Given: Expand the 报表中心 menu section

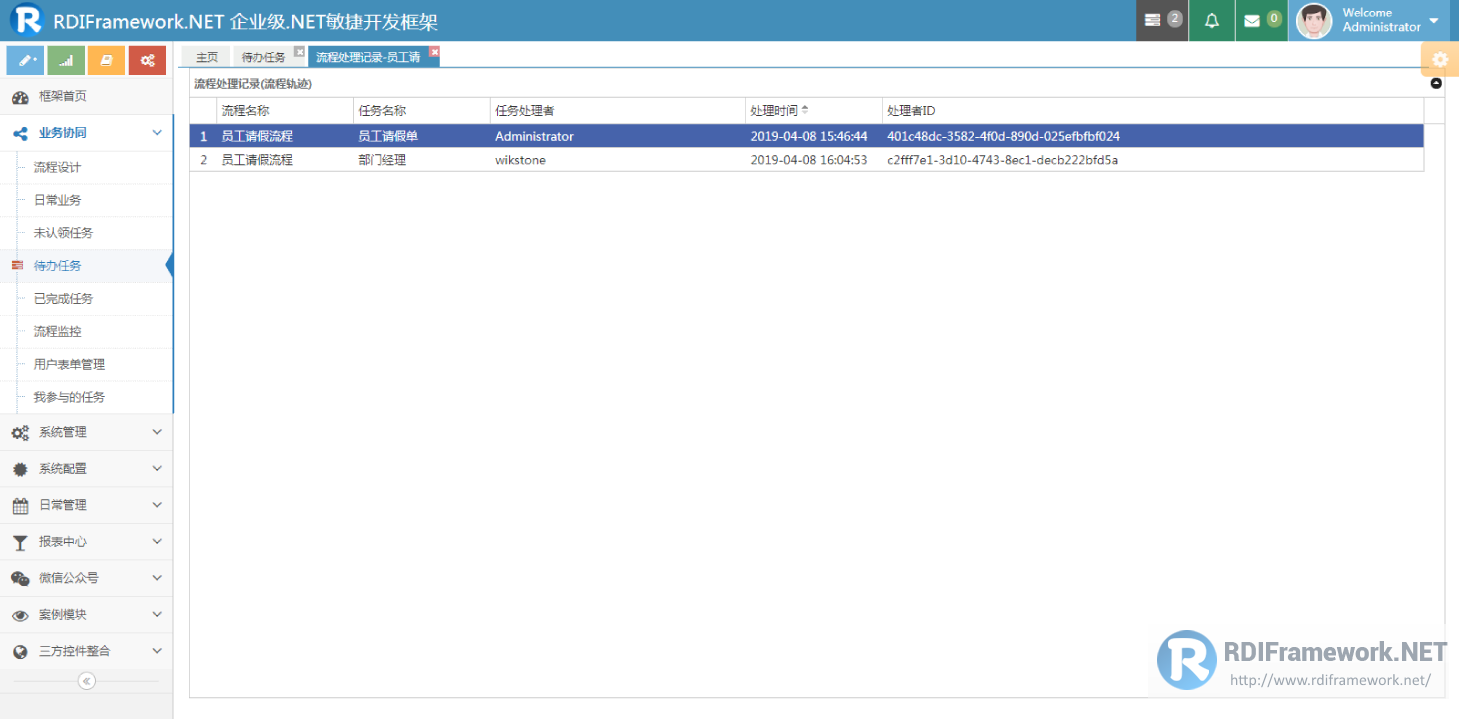Looking at the screenshot, I should point(86,541).
